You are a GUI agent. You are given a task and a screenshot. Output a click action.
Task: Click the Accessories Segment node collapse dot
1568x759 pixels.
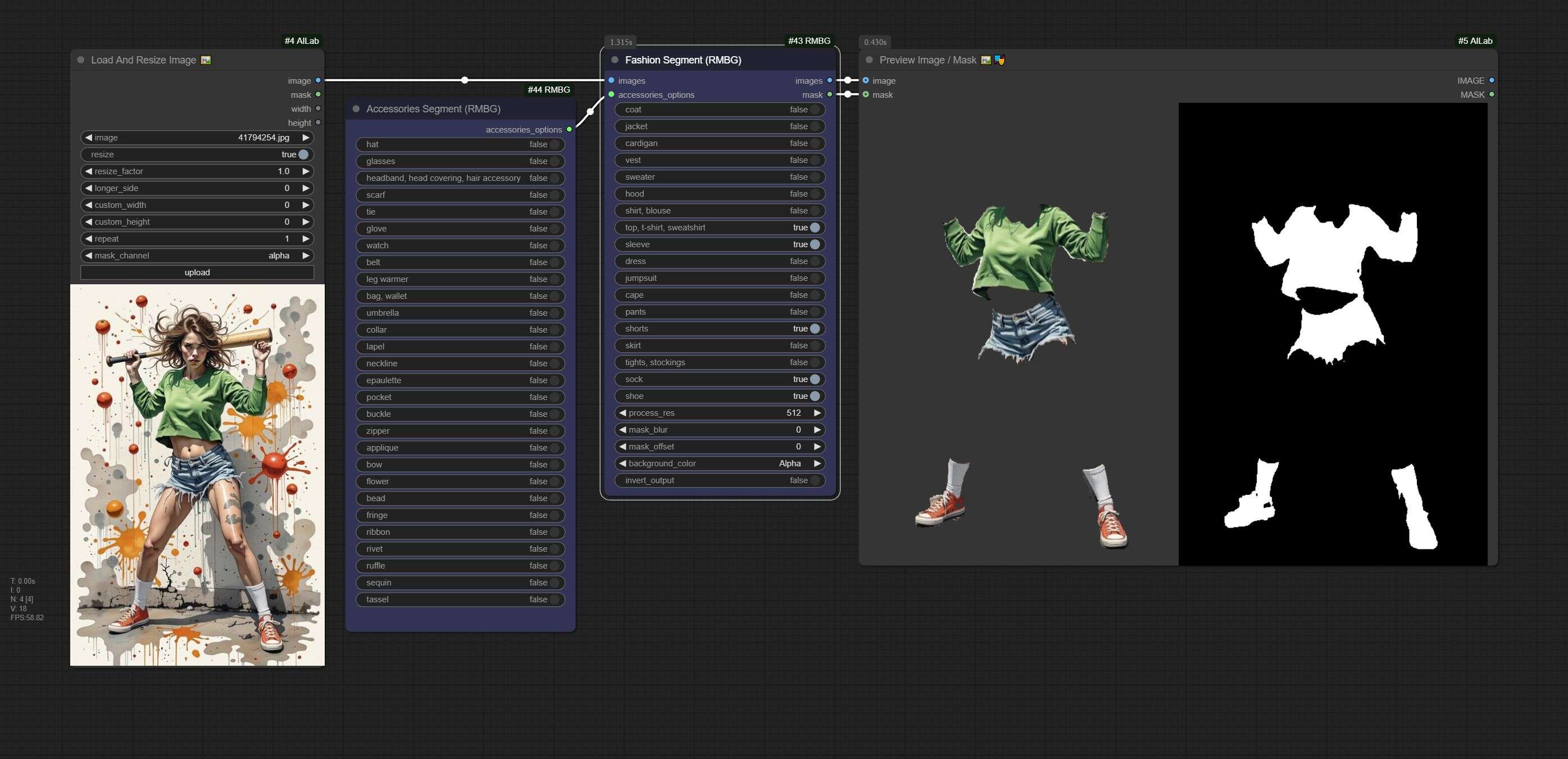[x=356, y=109]
